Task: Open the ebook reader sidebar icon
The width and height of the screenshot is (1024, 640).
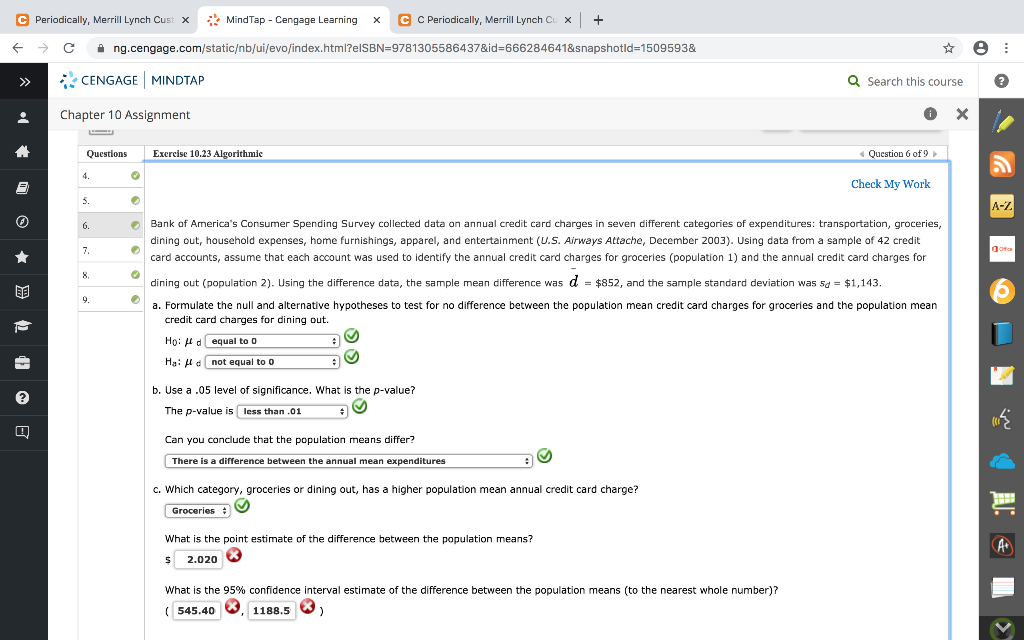Action: pyautogui.click(x=23, y=188)
